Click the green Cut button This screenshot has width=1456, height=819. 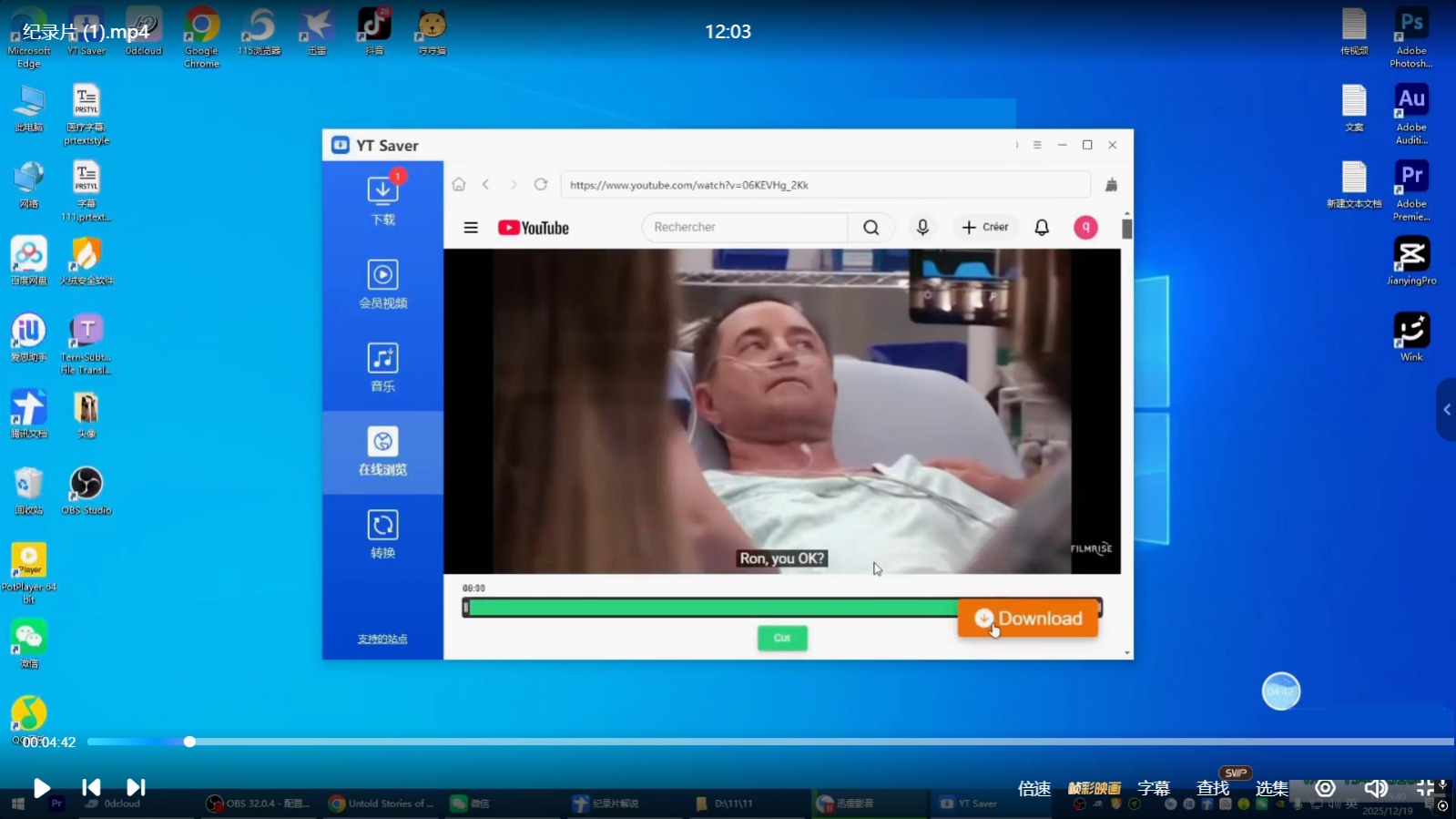[782, 638]
